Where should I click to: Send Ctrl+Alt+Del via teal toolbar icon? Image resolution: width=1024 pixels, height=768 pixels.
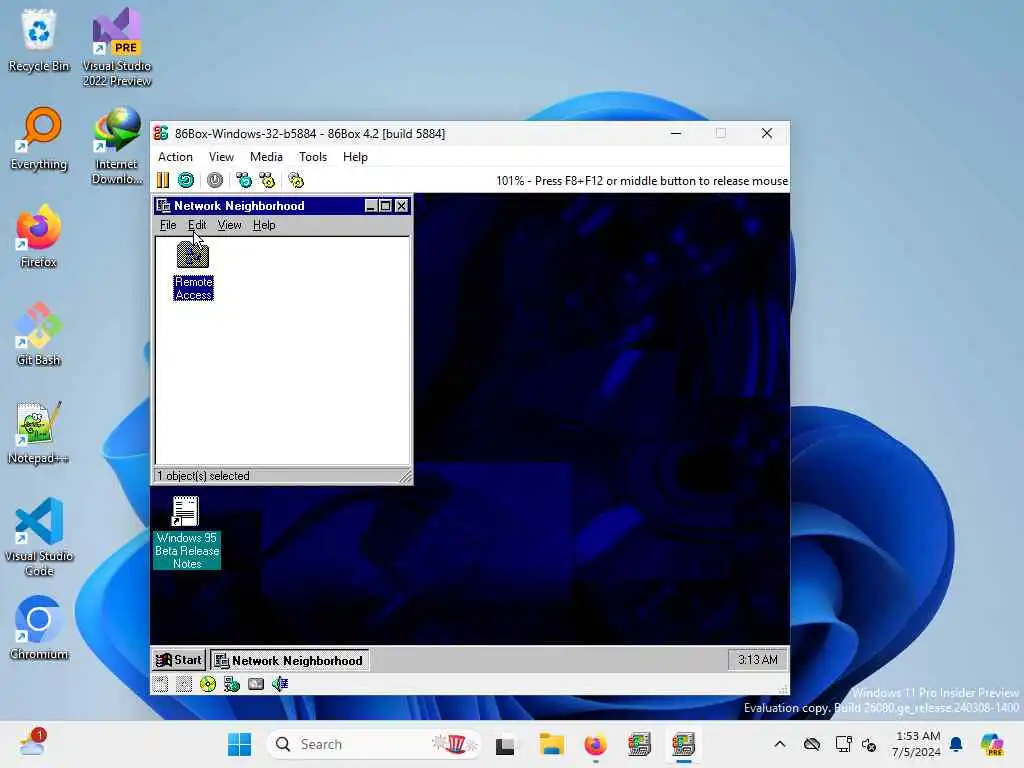[x=244, y=180]
